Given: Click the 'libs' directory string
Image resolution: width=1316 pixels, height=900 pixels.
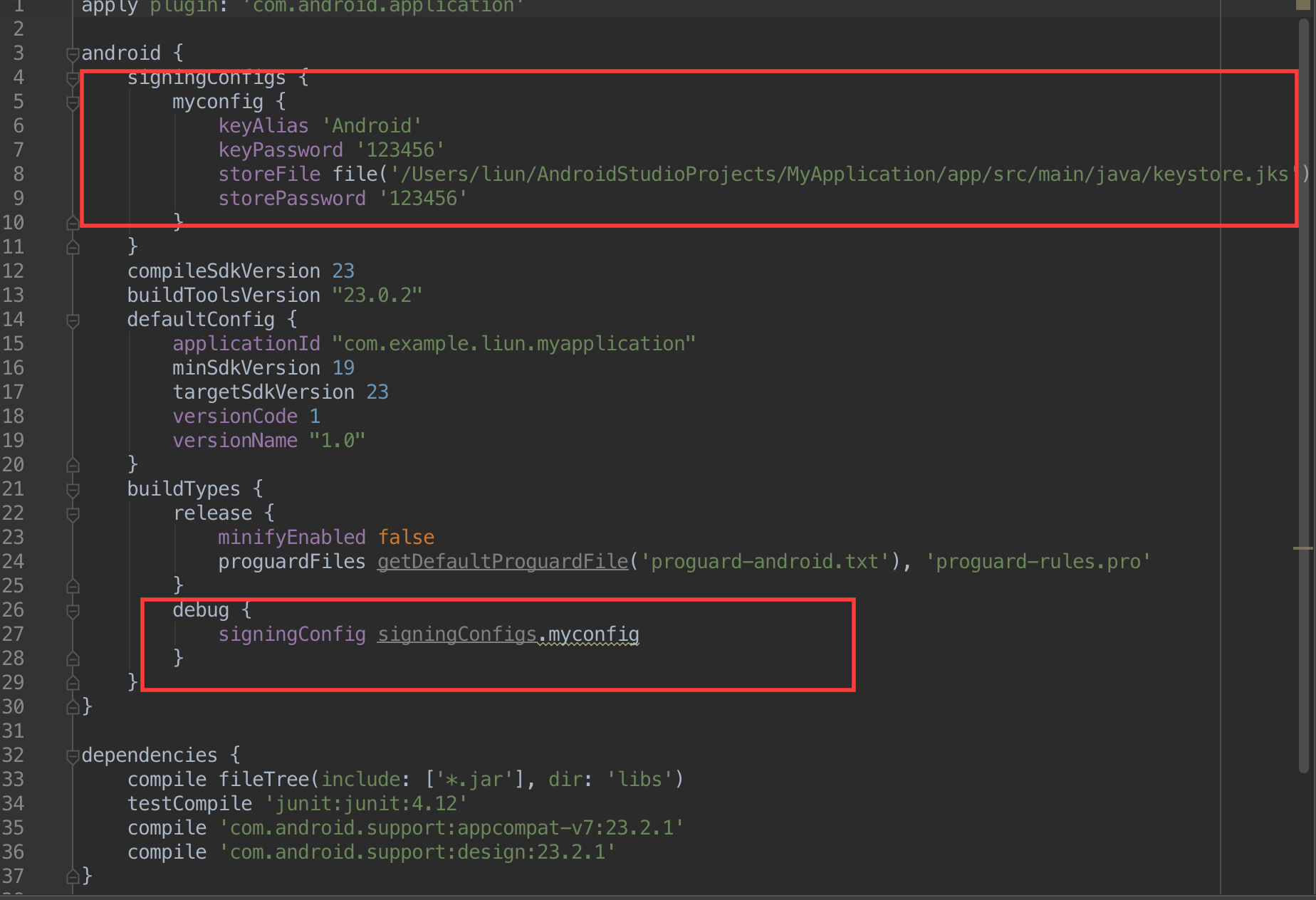Looking at the screenshot, I should point(639,780).
